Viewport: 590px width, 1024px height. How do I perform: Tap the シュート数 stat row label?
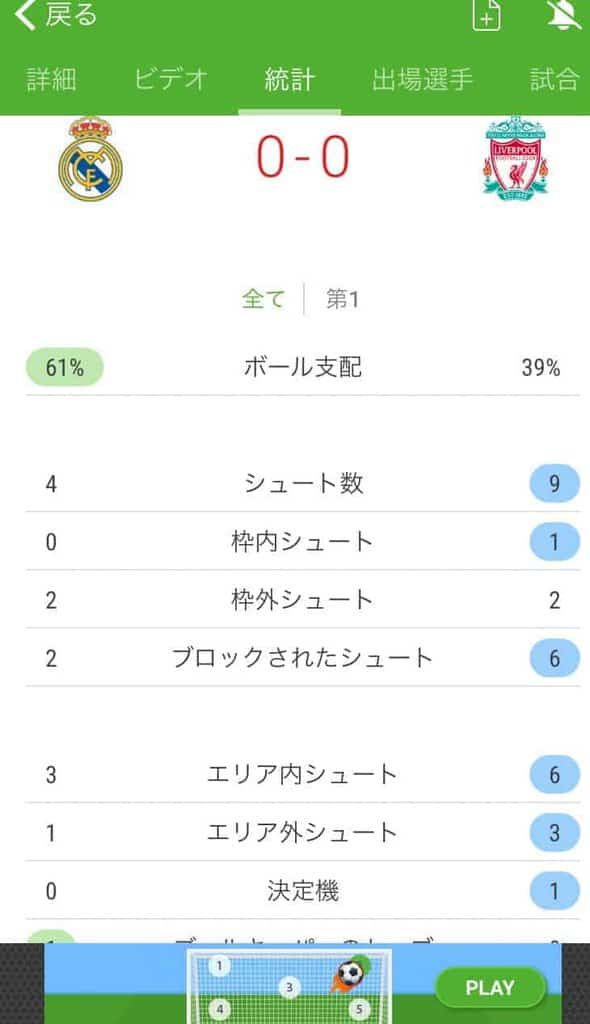point(303,483)
